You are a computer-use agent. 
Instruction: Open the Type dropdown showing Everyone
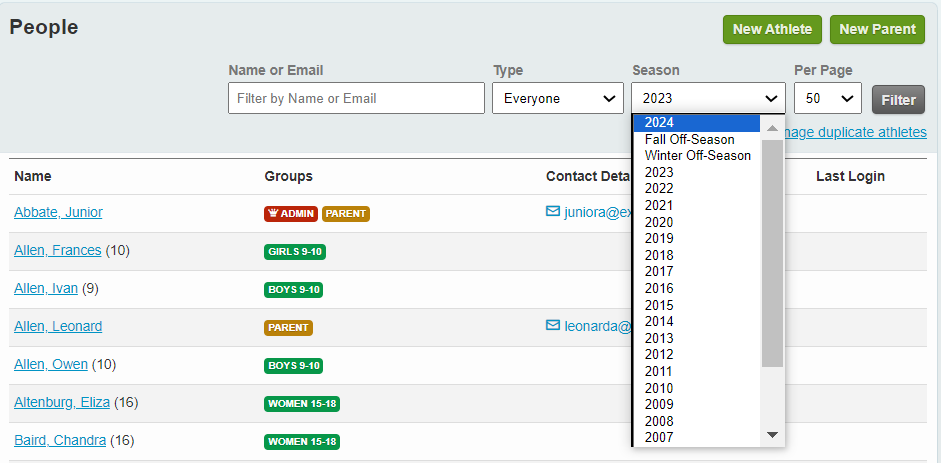(557, 98)
